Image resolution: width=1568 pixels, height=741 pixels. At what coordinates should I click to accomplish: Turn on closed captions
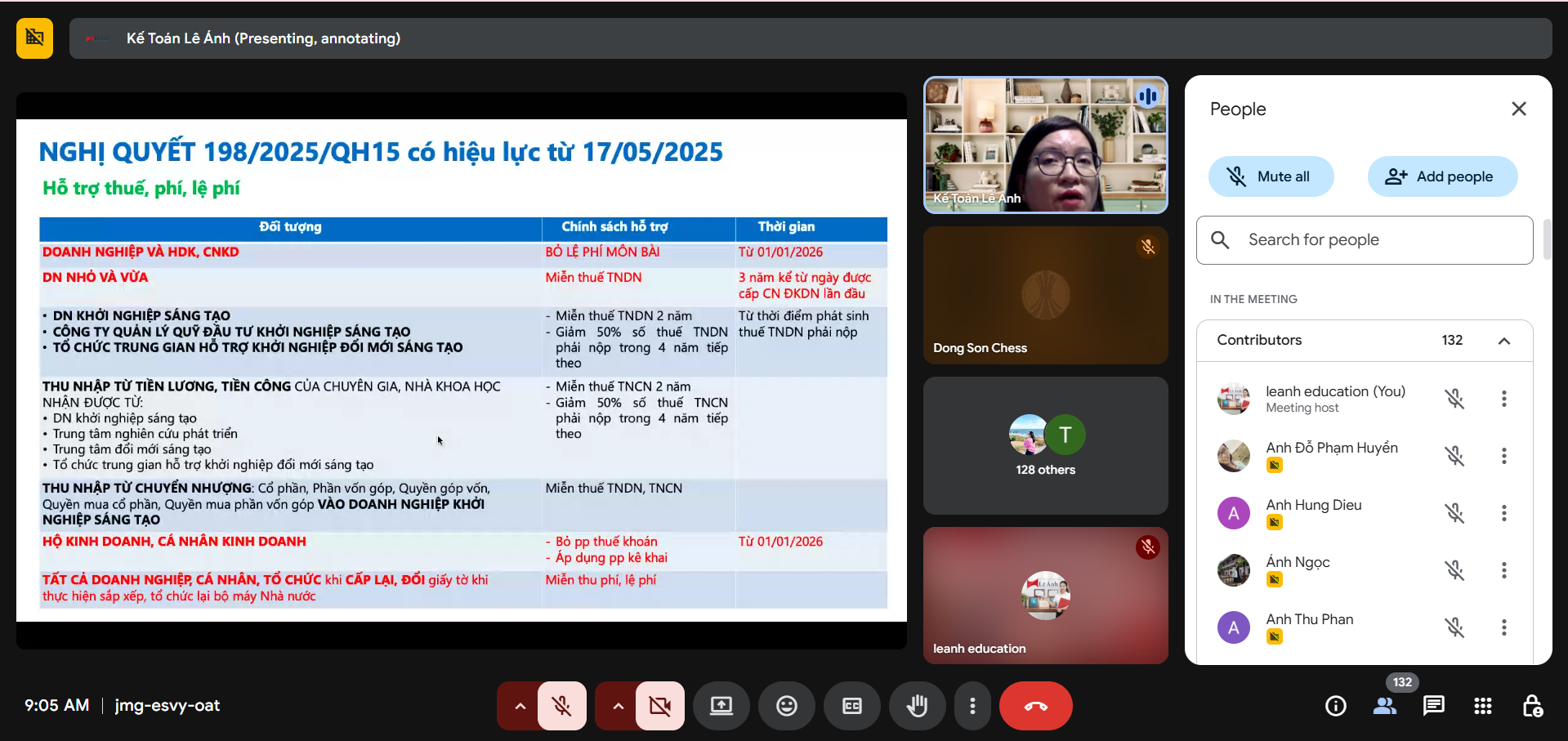(851, 706)
